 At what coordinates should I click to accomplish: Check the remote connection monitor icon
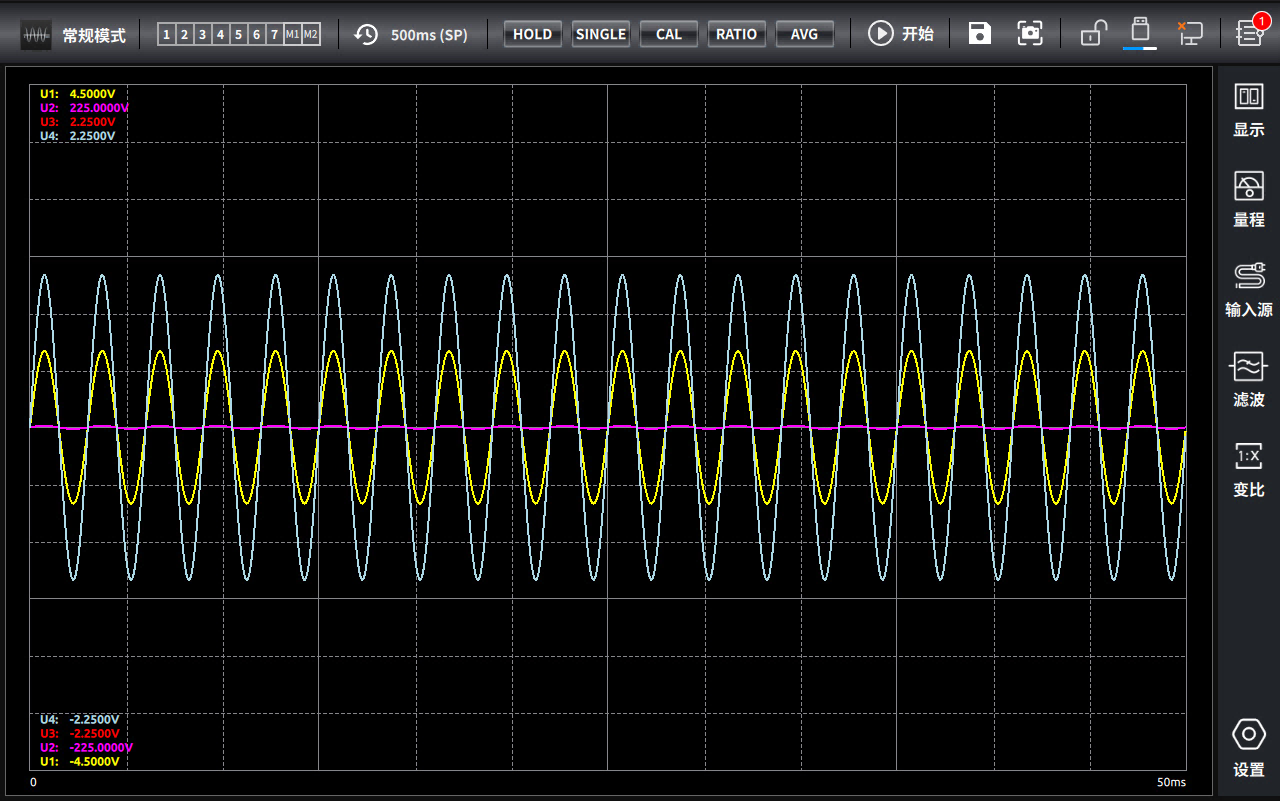[x=1189, y=33]
